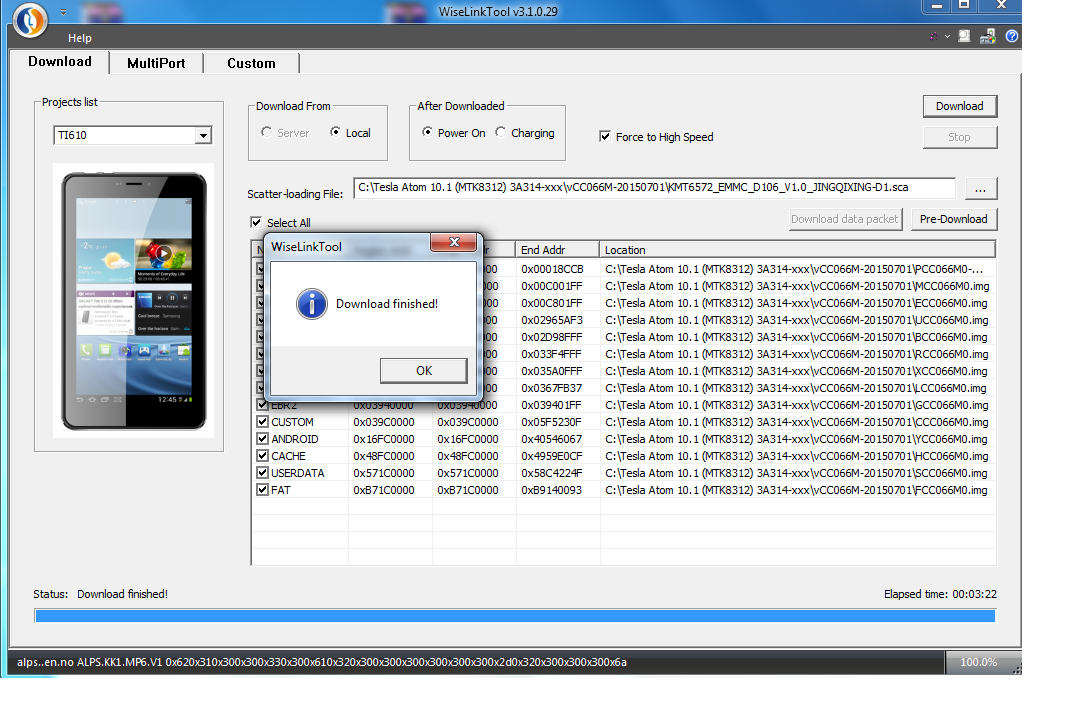This screenshot has height=703, width=1071.
Task: Toggle the Select All checkbox
Action: pos(257,222)
